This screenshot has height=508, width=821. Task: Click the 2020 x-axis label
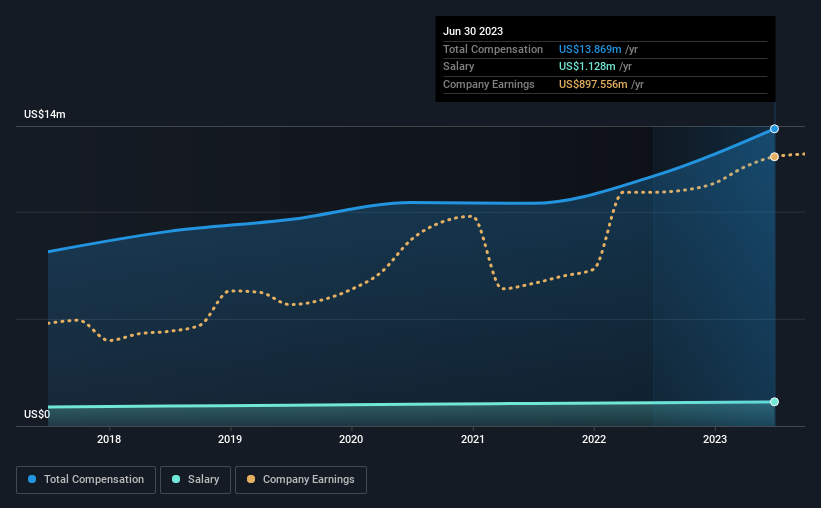pos(351,439)
